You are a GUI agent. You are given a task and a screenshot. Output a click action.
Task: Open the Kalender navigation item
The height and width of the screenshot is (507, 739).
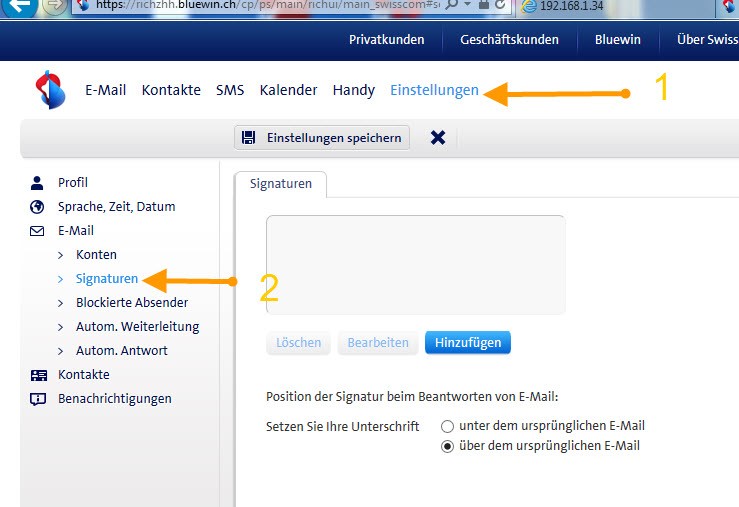[x=288, y=90]
